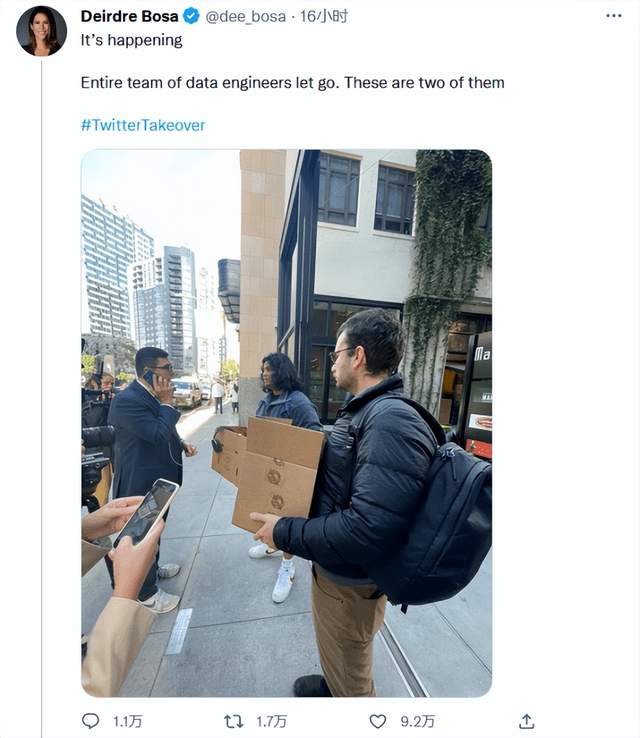
Task: Click the 1.7万 retweet count
Action: pyautogui.click(x=272, y=722)
